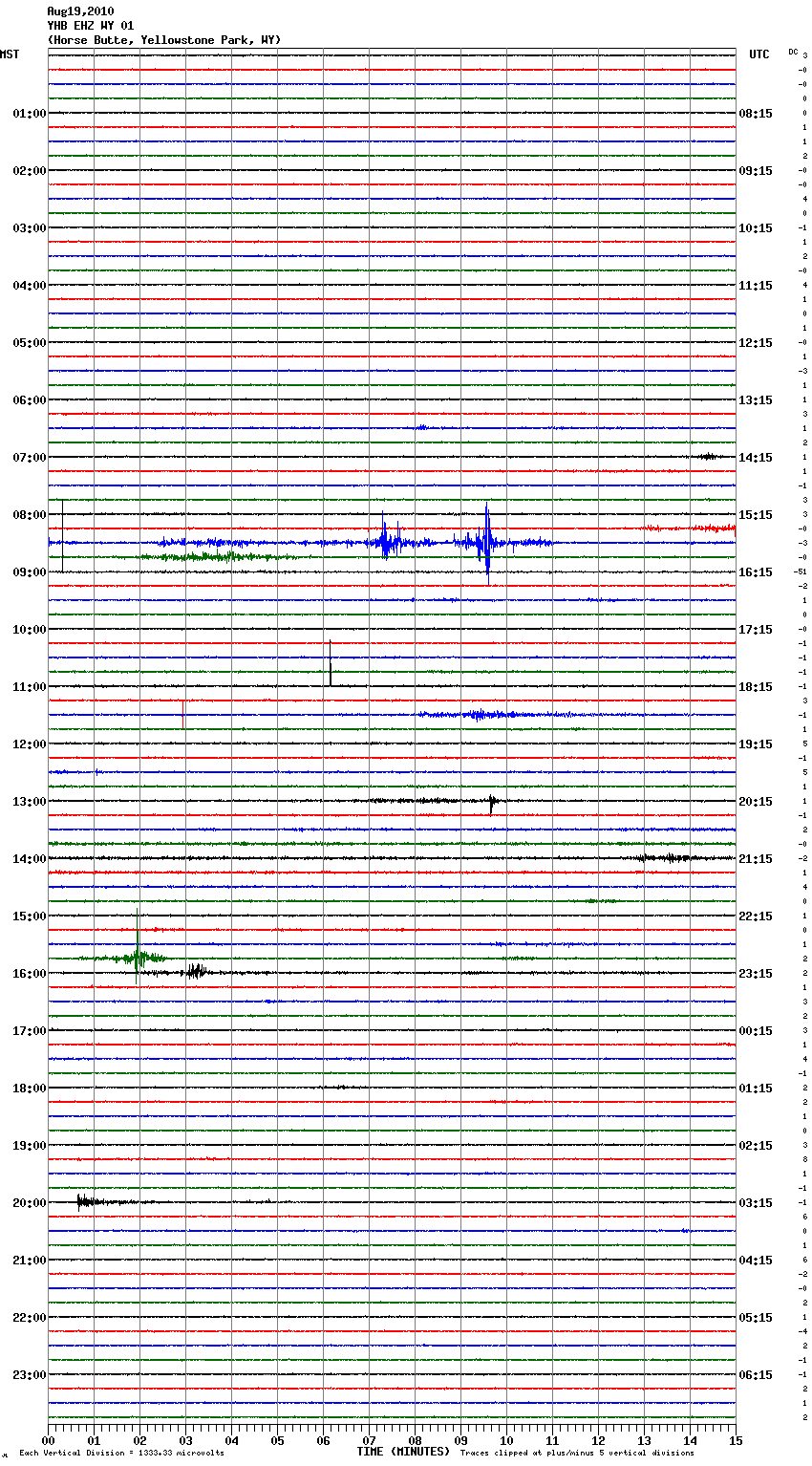Viewport: 812px width, 1466px height.
Task: Select the MST time label "20:00"
Action: pyautogui.click(x=30, y=1203)
